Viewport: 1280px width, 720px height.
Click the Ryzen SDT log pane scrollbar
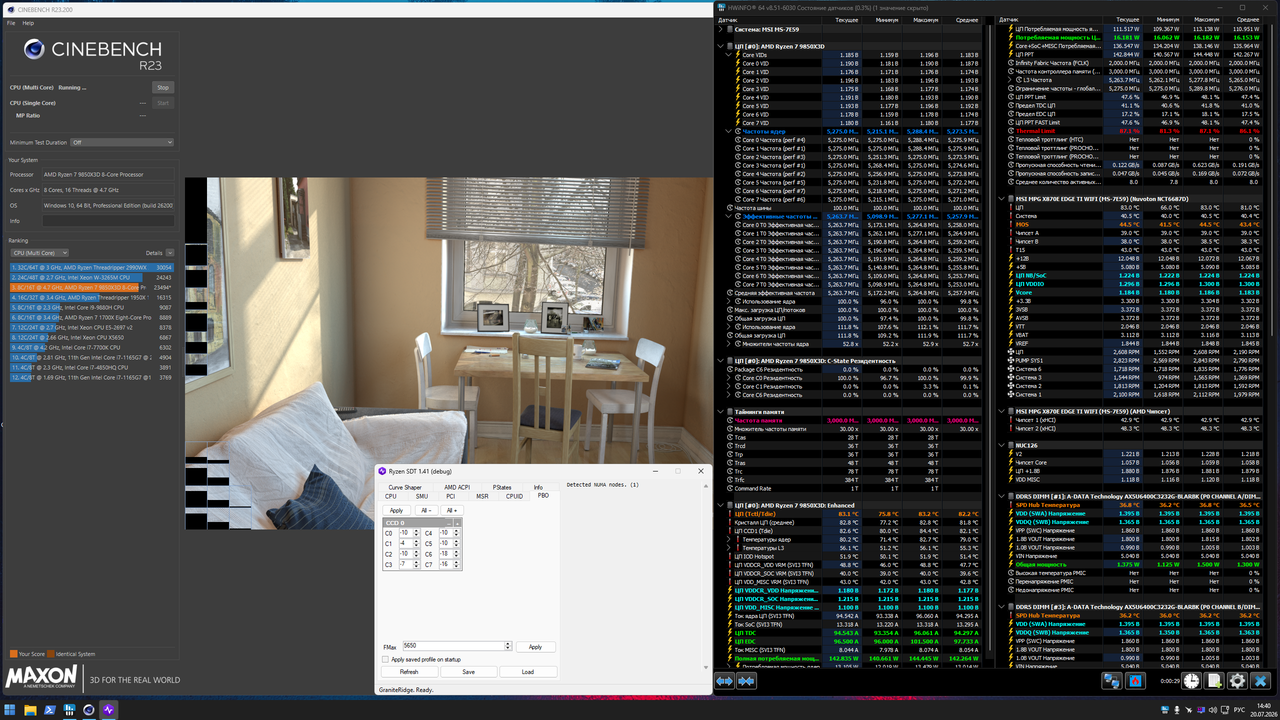coord(704,578)
